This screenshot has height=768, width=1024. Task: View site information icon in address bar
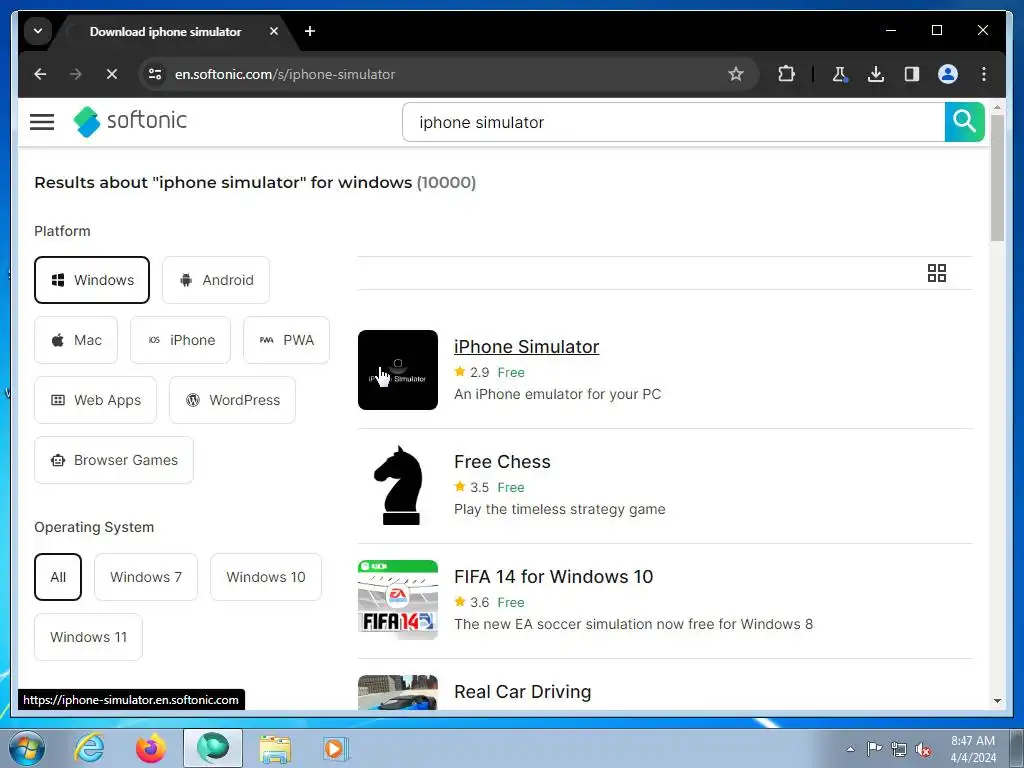tap(155, 74)
